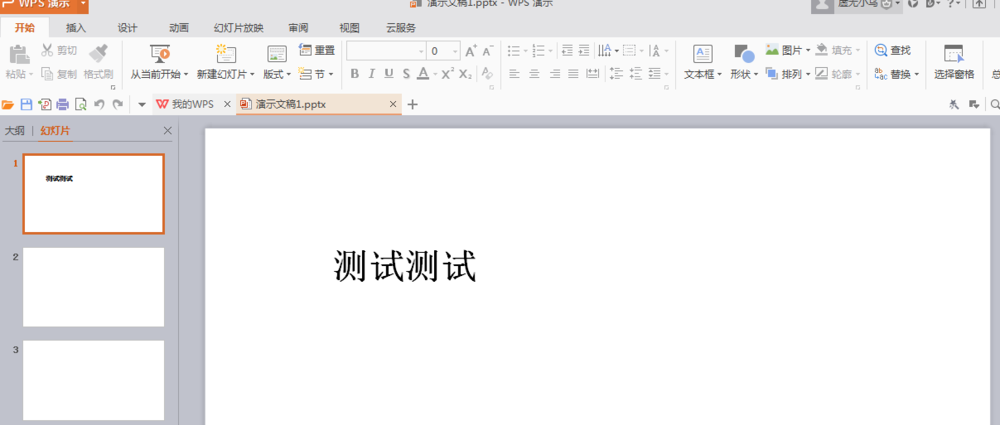This screenshot has height=425, width=1000.
Task: Click the print icon in quick access toolbar
Action: [62, 104]
